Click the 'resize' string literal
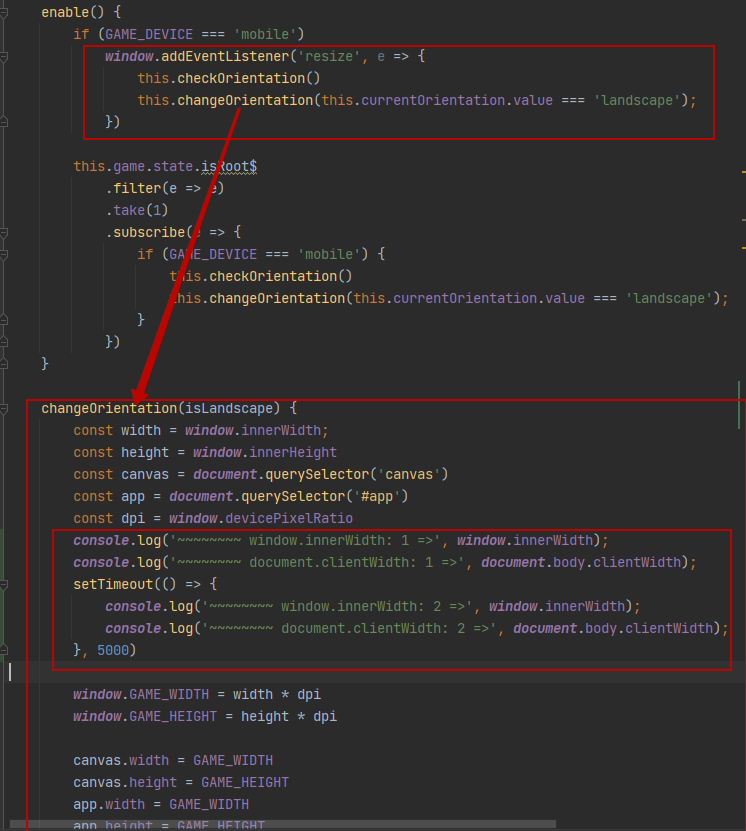746x831 pixels. click(329, 56)
